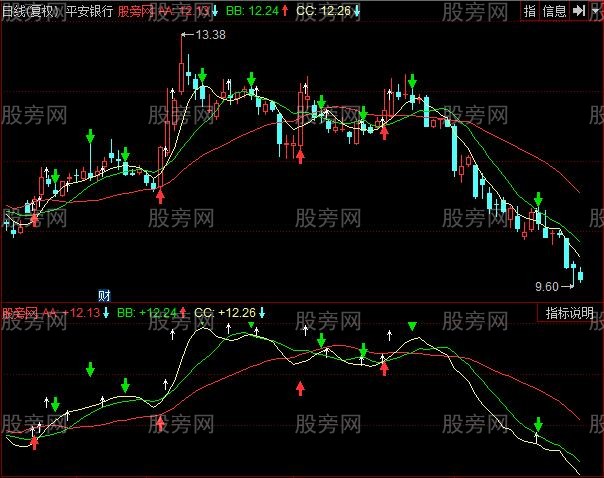Image resolution: width=604 pixels, height=478 pixels.
Task: Expand the dropdown triangle in top-right corner
Action: (595, 11)
